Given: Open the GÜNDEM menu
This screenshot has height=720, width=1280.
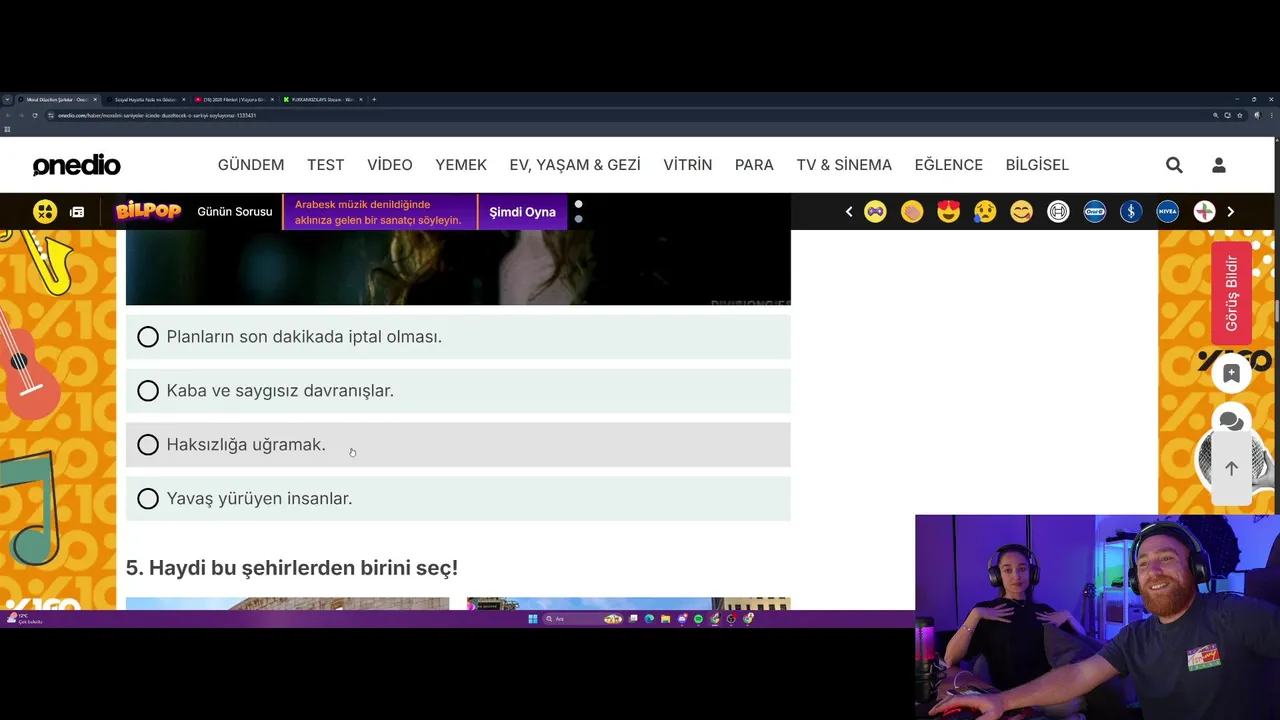Looking at the screenshot, I should 251,165.
